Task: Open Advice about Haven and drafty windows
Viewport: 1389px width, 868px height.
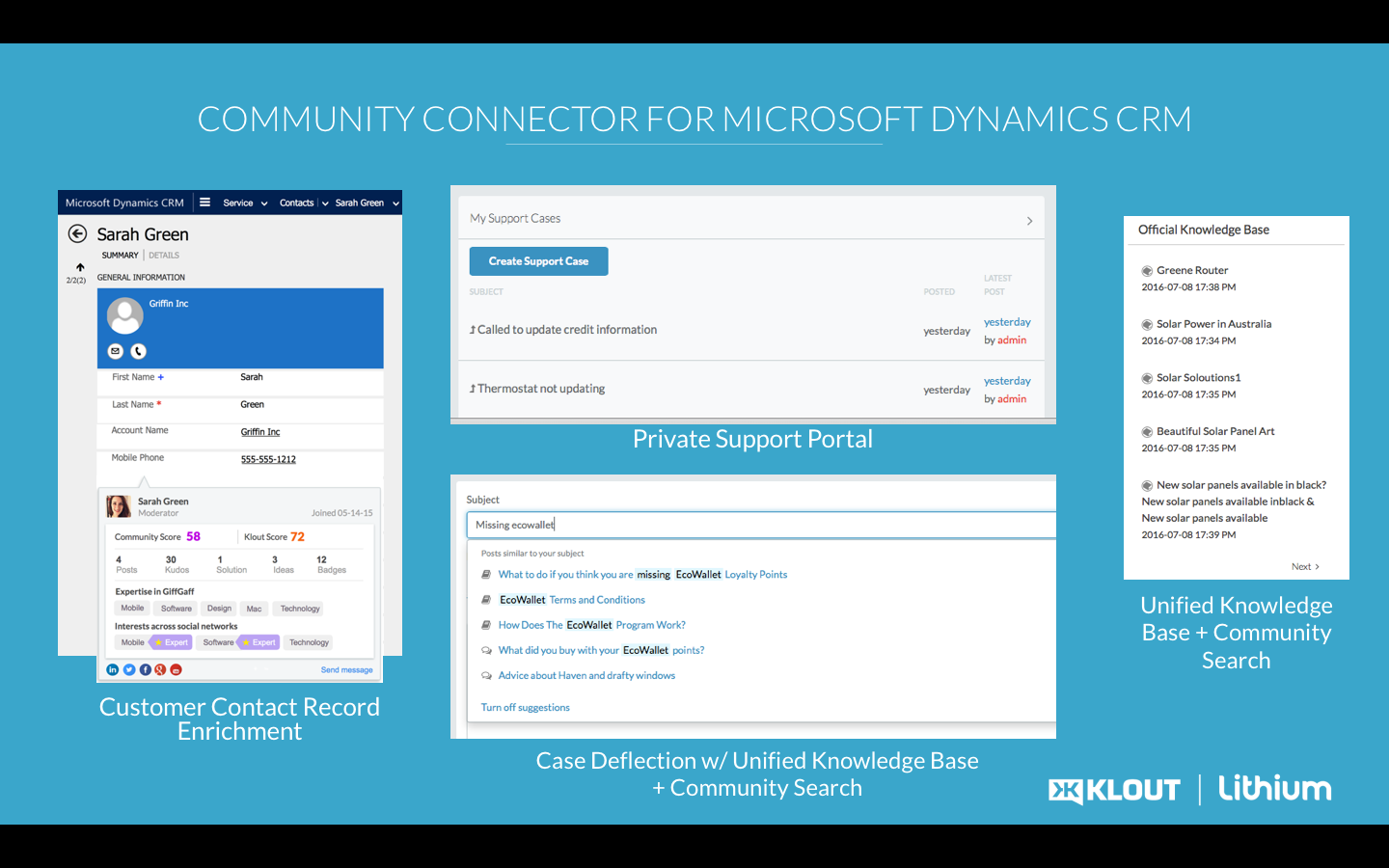Action: click(x=586, y=676)
